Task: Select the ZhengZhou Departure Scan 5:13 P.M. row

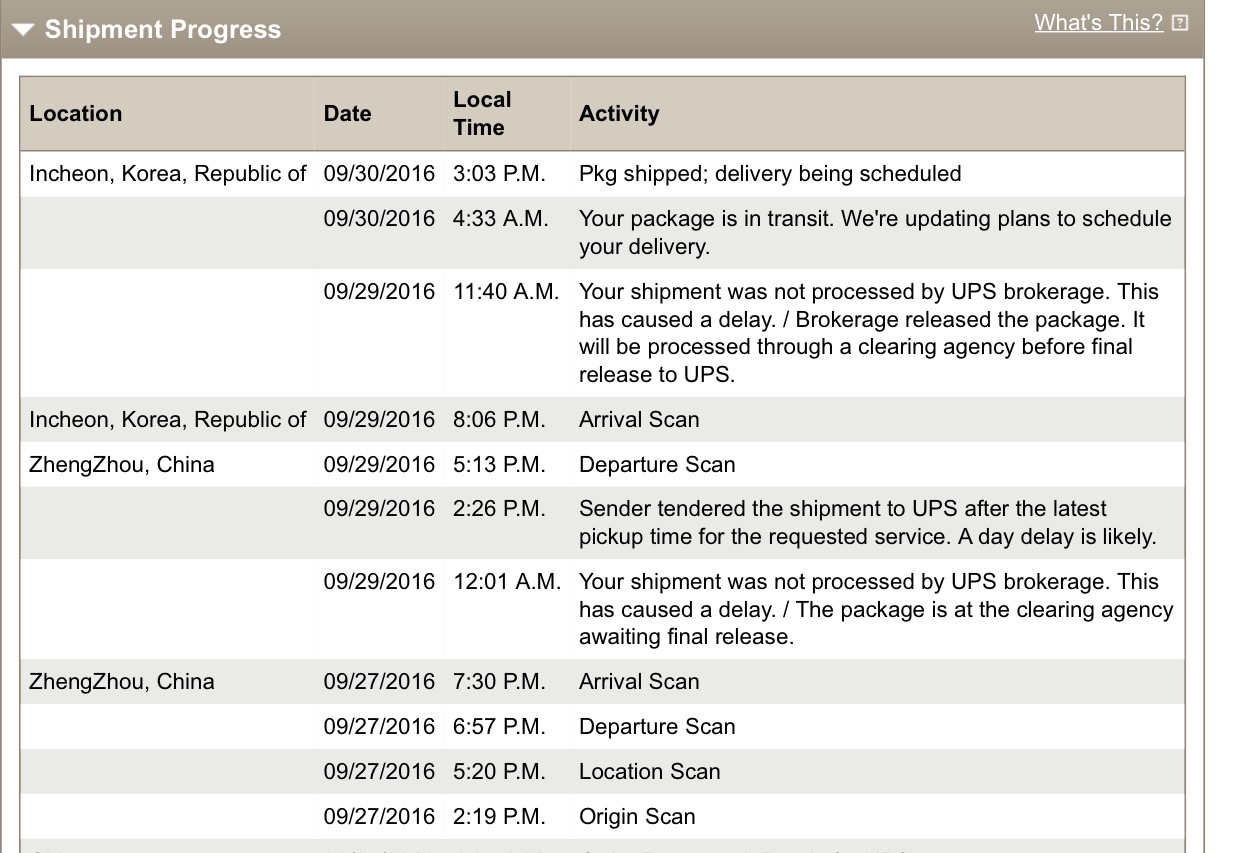Action: (602, 464)
